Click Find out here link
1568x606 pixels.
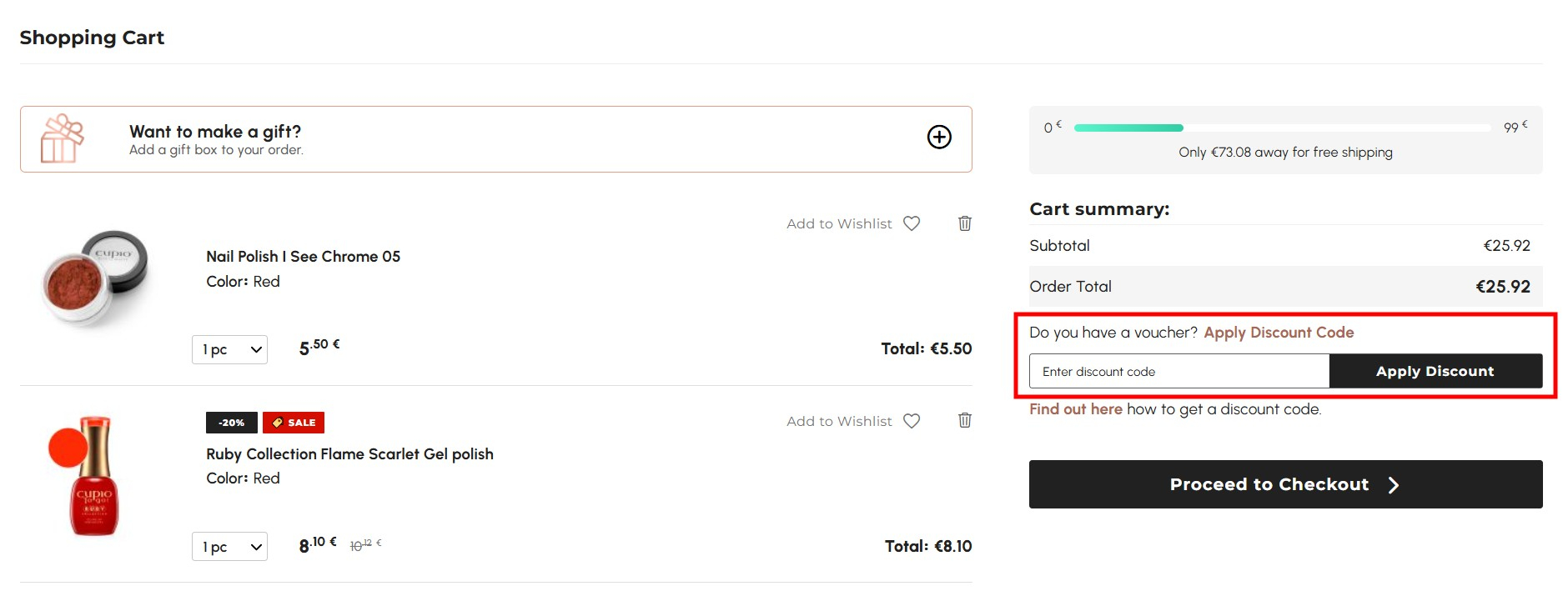[1076, 409]
